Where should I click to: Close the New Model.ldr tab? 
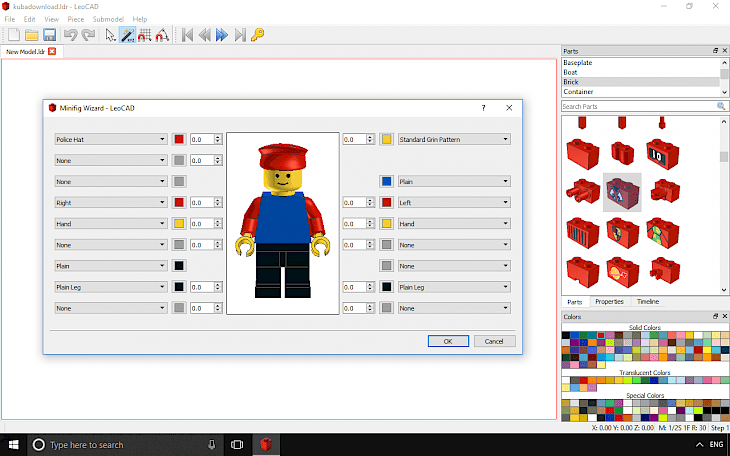pyautogui.click(x=52, y=51)
